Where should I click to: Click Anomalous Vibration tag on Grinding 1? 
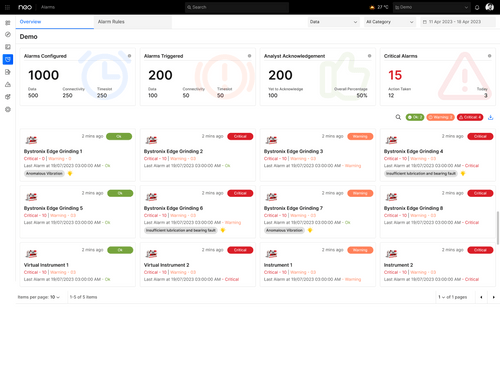44,173
